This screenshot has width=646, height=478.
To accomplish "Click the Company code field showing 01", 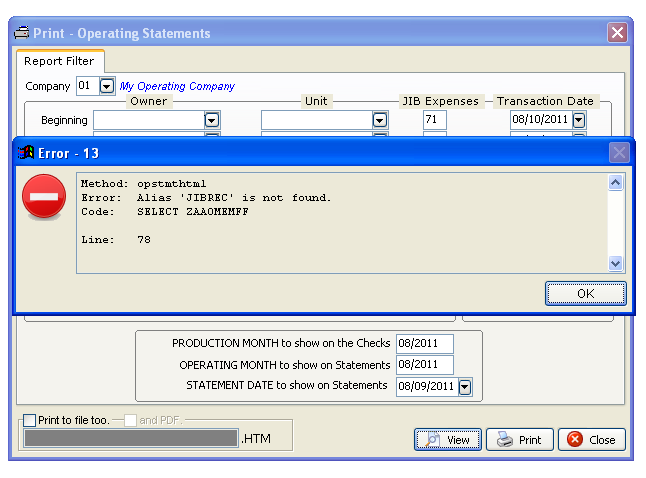I will (x=88, y=86).
